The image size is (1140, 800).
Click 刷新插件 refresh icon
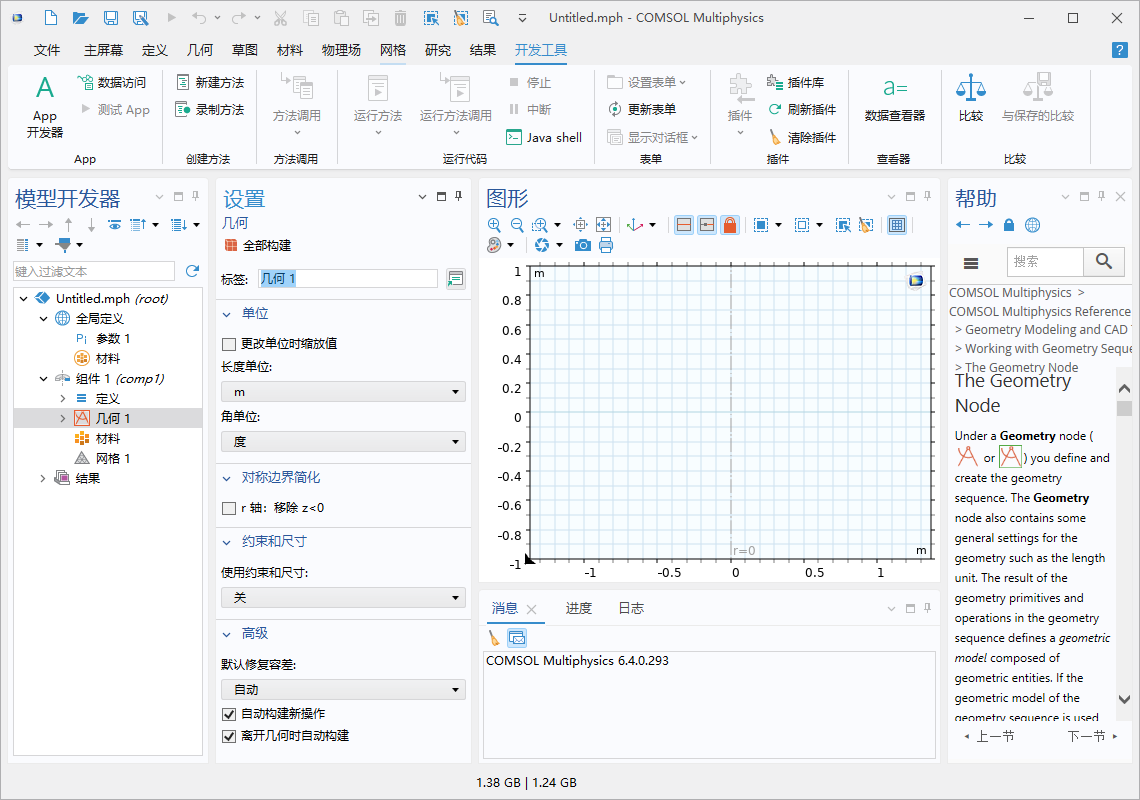coord(775,109)
